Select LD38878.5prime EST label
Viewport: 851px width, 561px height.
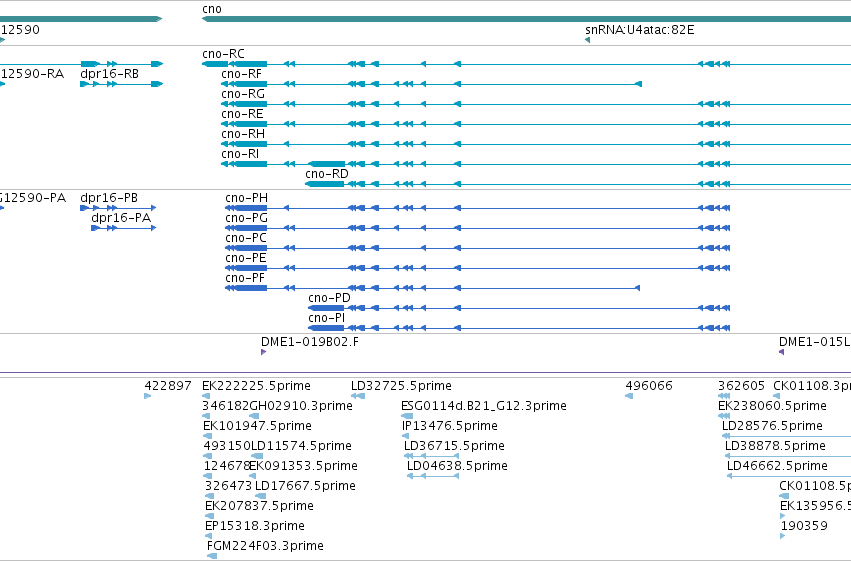coord(776,447)
